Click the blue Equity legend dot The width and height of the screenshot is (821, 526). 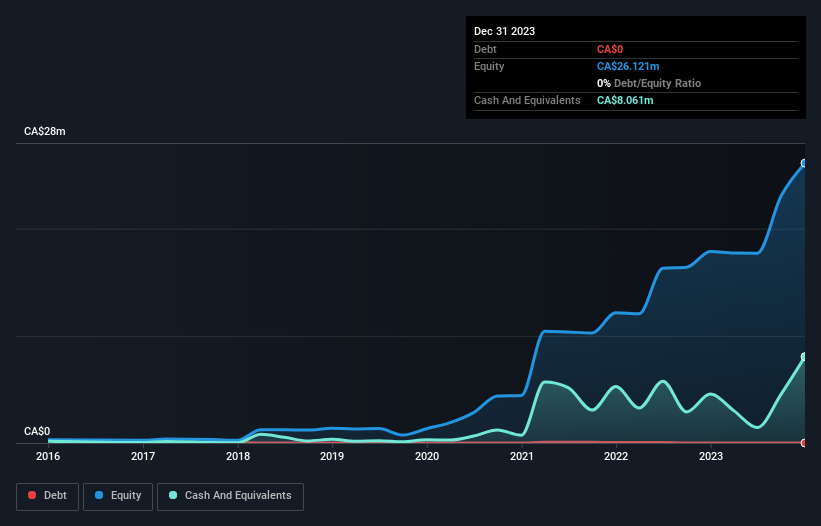pyautogui.click(x=99, y=495)
